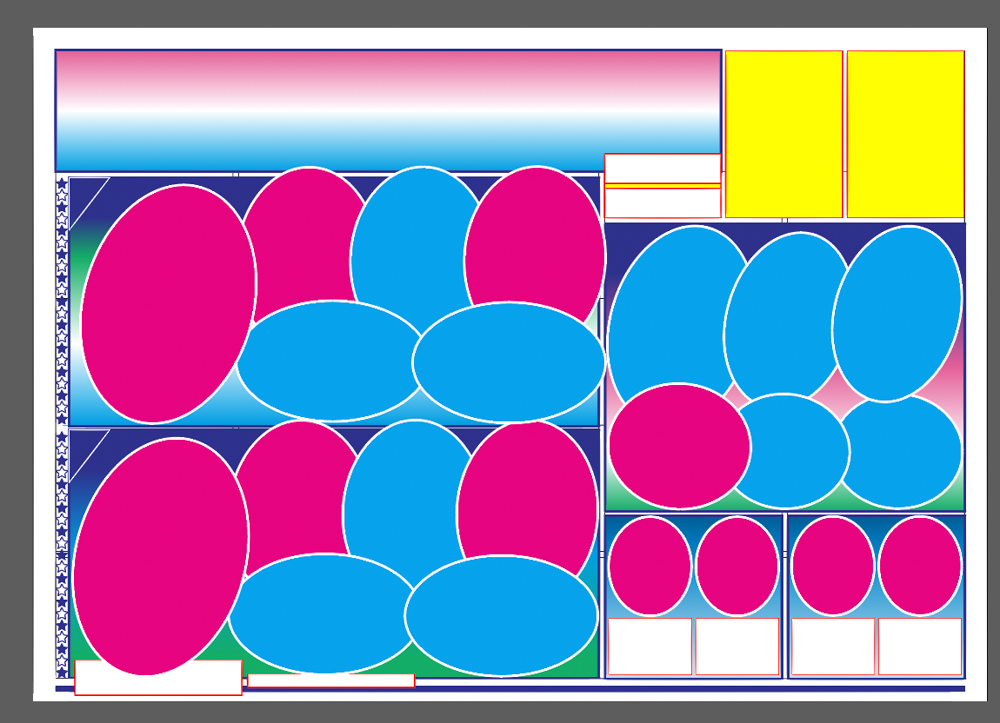Select the star border strip along the left edge
1000x723 pixels.
62,427
